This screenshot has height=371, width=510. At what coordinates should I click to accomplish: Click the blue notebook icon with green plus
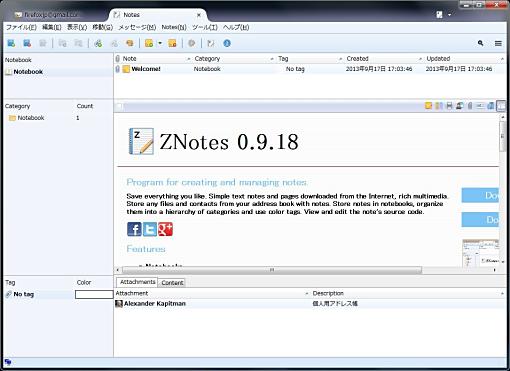(x=11, y=43)
